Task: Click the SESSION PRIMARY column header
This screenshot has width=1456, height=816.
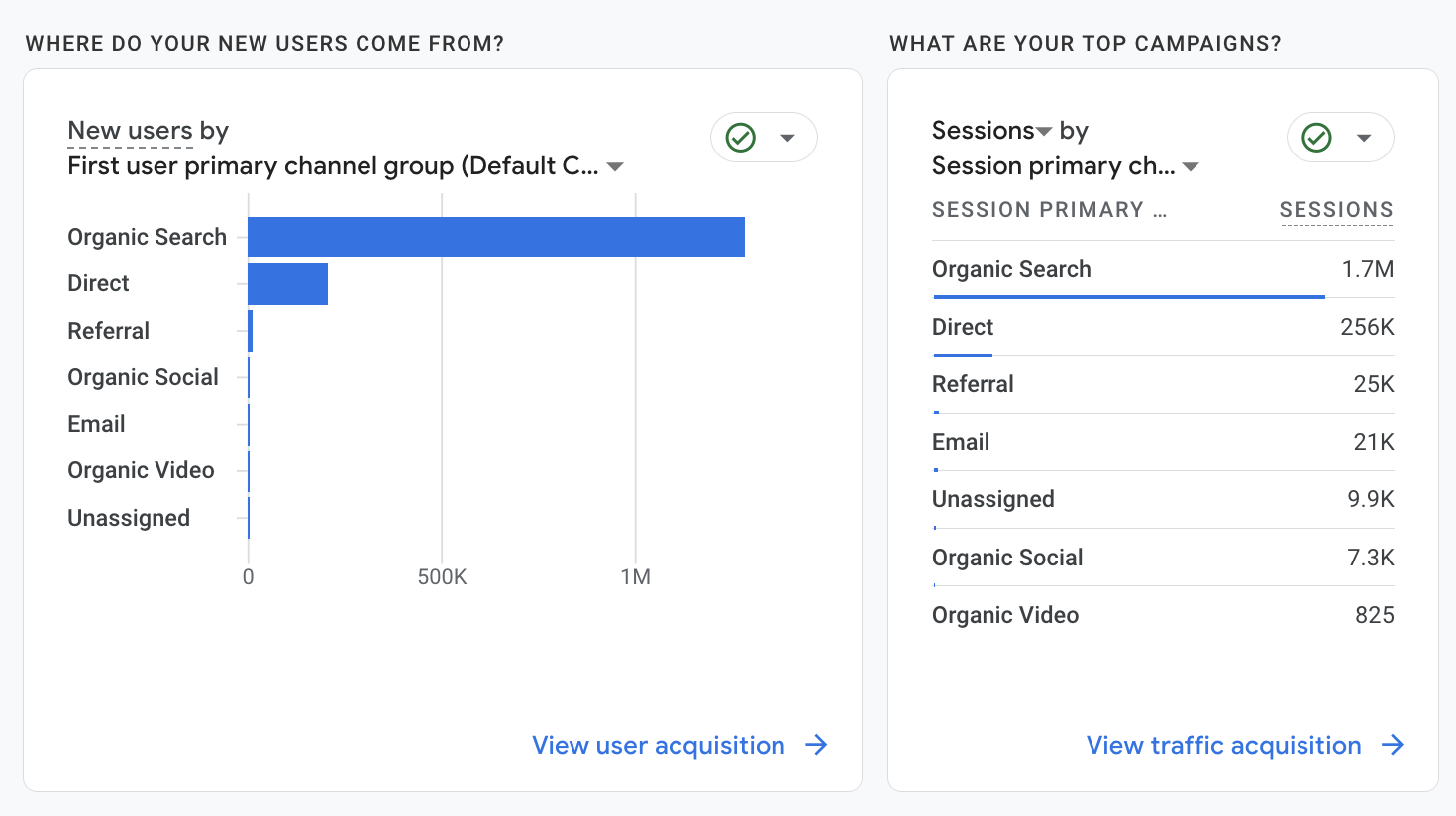Action: (1050, 209)
